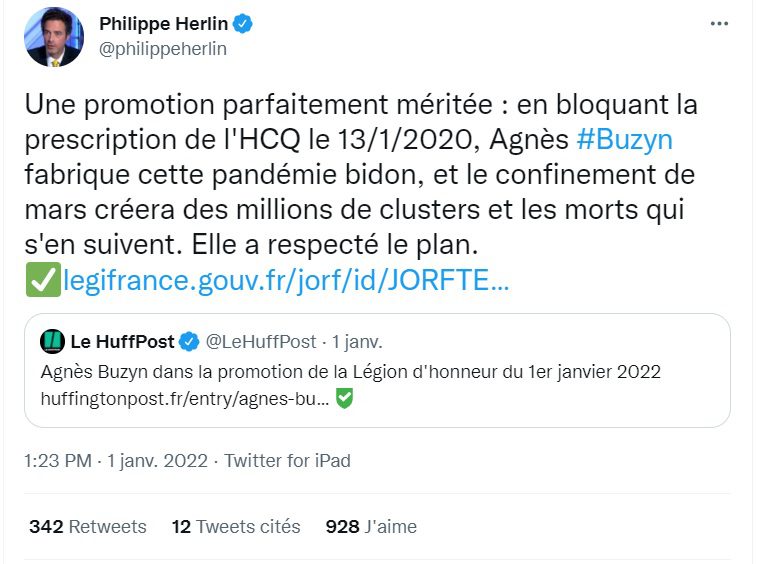Open the quoted tweet about Légion d'honneur
The image size is (757, 564).
tap(377, 370)
